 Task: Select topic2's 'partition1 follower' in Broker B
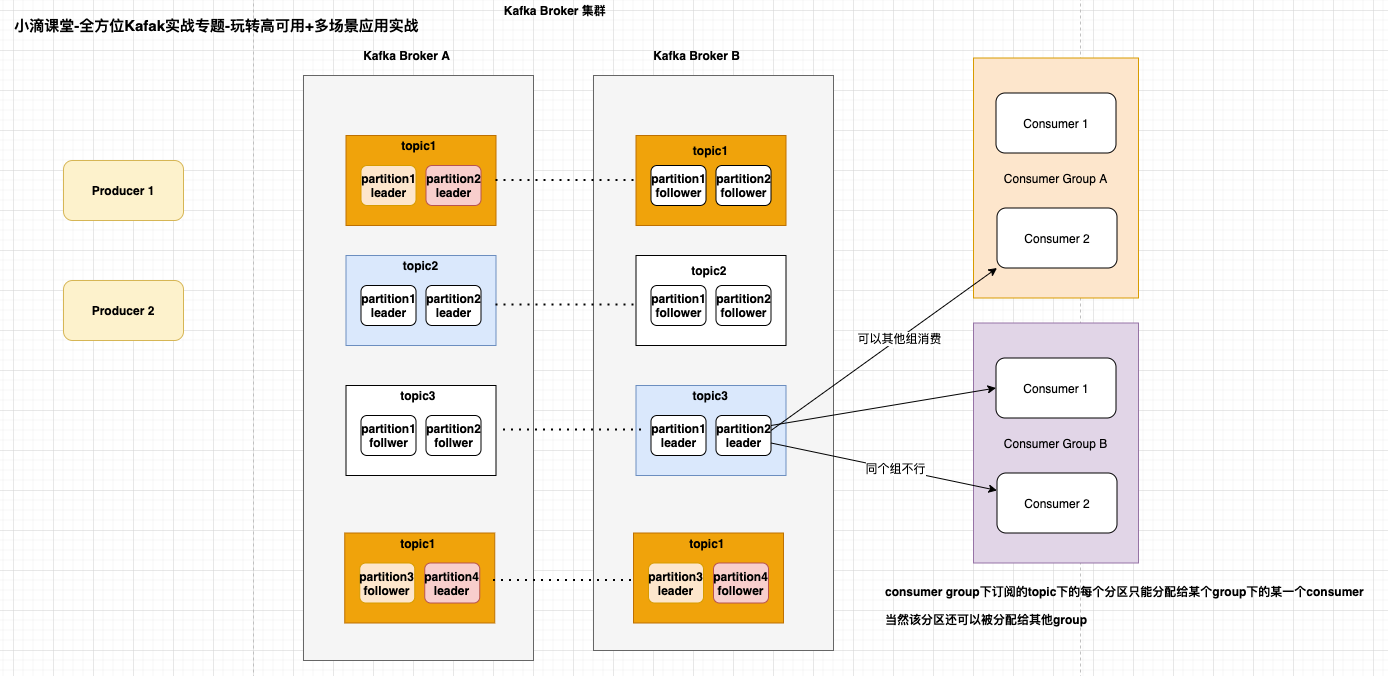[678, 305]
